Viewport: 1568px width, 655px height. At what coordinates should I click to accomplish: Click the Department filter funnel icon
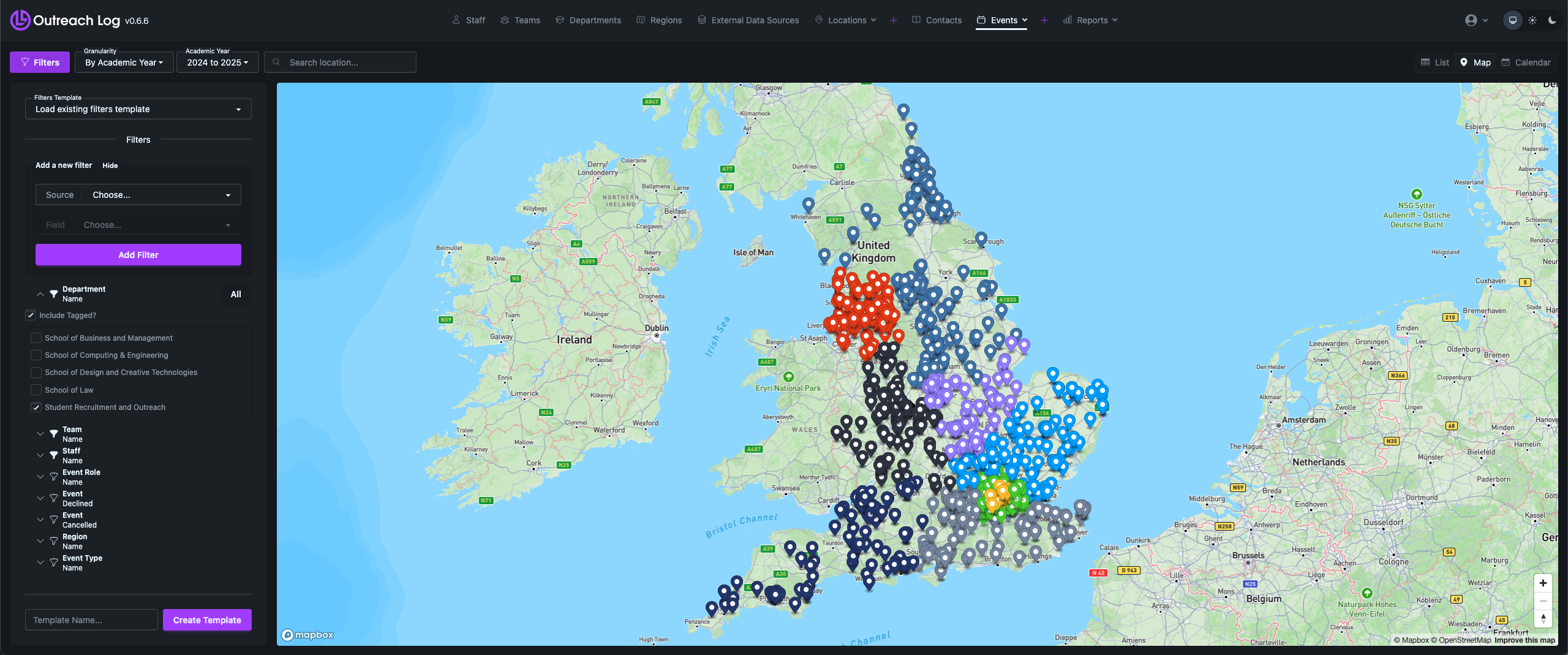(x=54, y=294)
